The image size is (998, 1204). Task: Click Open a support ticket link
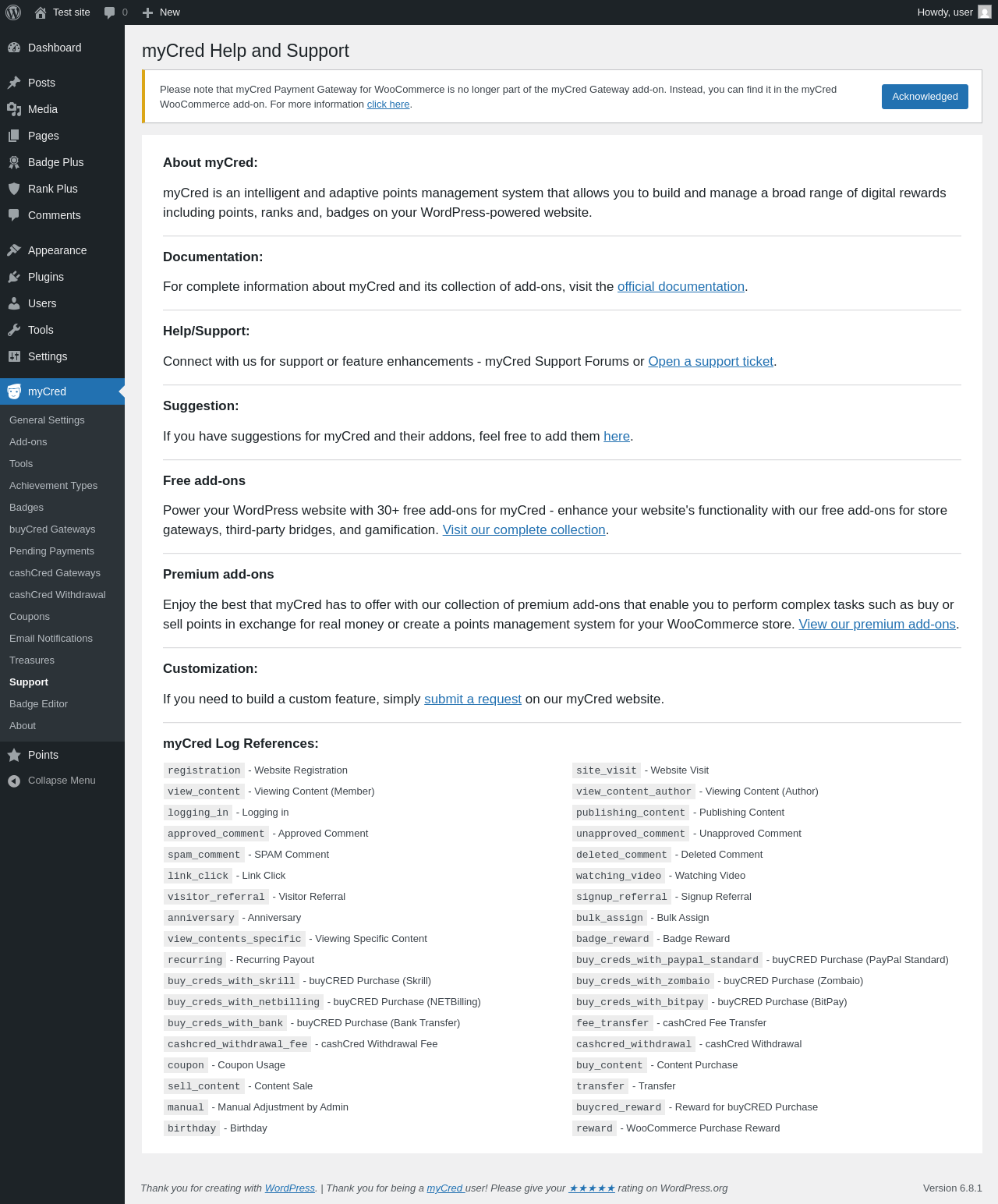(710, 362)
